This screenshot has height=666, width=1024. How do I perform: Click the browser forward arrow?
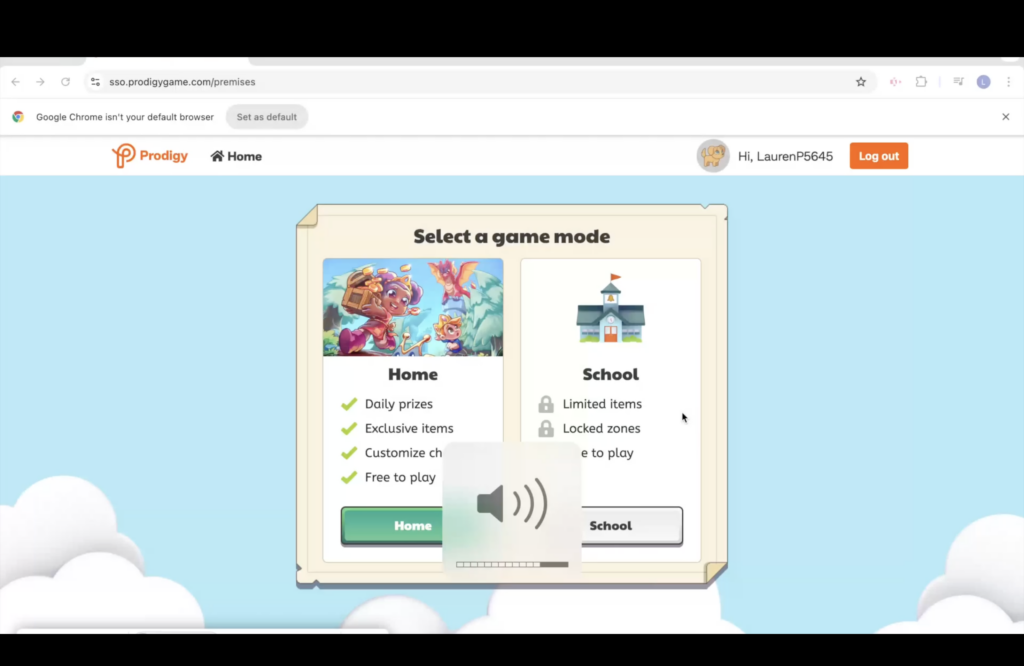click(x=40, y=82)
